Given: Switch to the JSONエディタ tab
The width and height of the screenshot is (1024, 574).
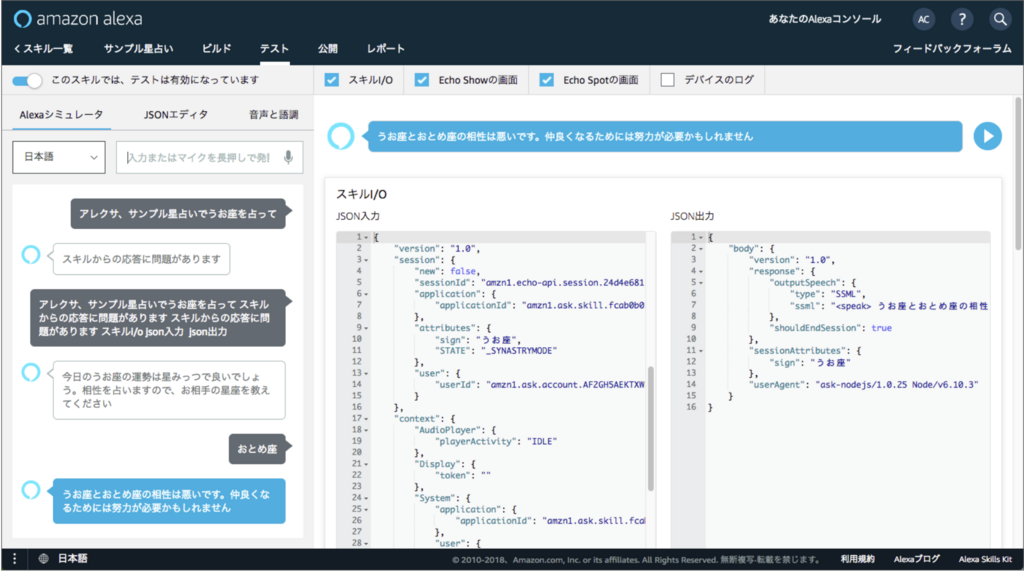Looking at the screenshot, I should point(176,115).
